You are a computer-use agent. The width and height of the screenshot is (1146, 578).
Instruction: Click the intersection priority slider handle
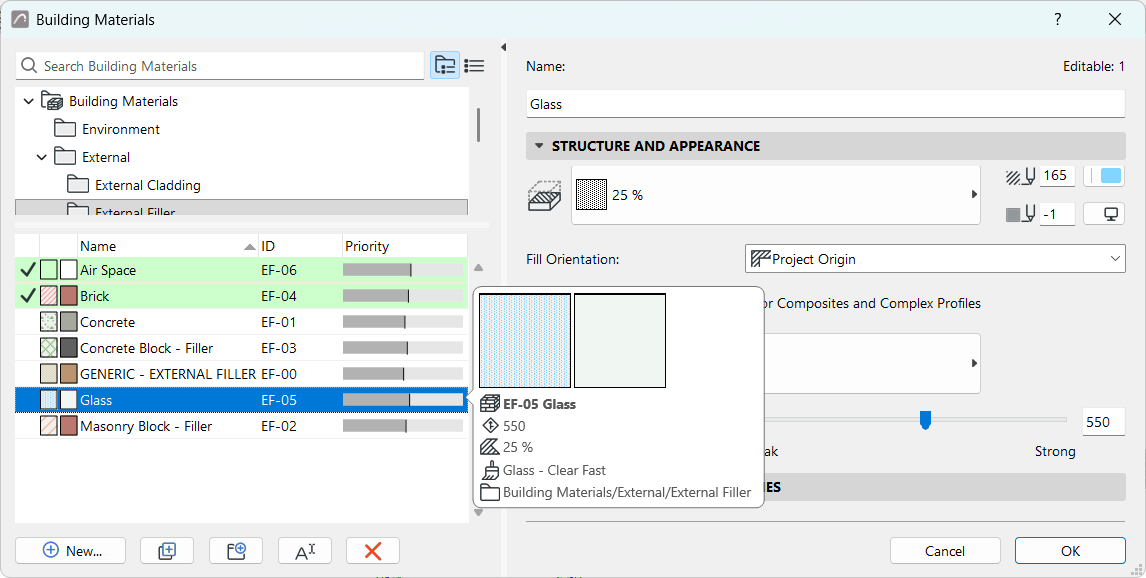925,420
